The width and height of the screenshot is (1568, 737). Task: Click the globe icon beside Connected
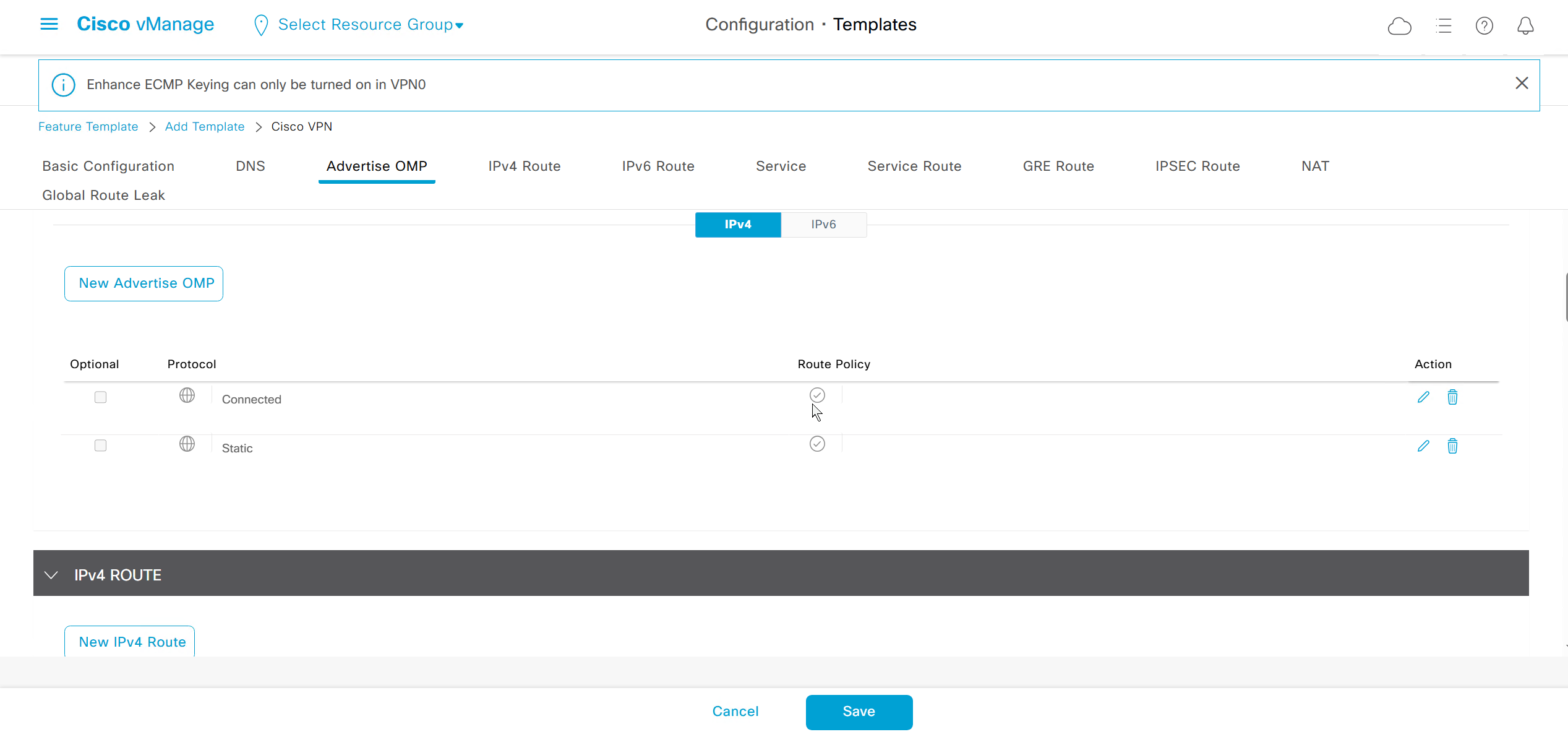pyautogui.click(x=187, y=395)
